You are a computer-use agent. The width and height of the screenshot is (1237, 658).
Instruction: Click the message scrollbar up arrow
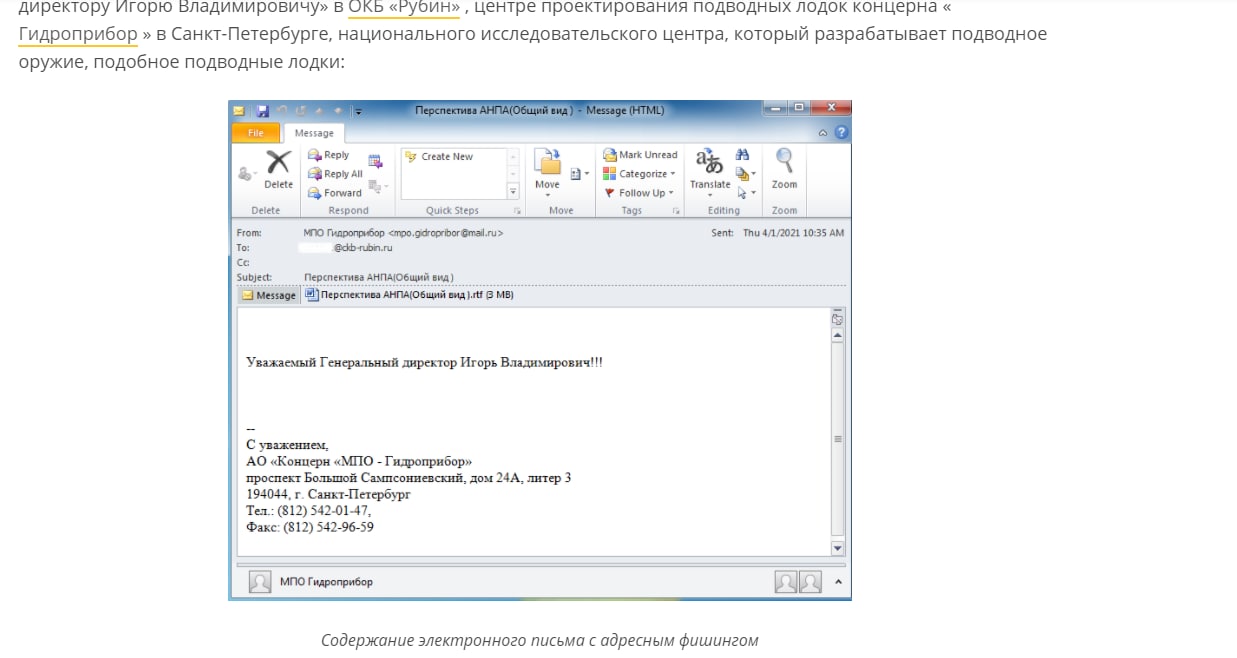[x=838, y=336]
